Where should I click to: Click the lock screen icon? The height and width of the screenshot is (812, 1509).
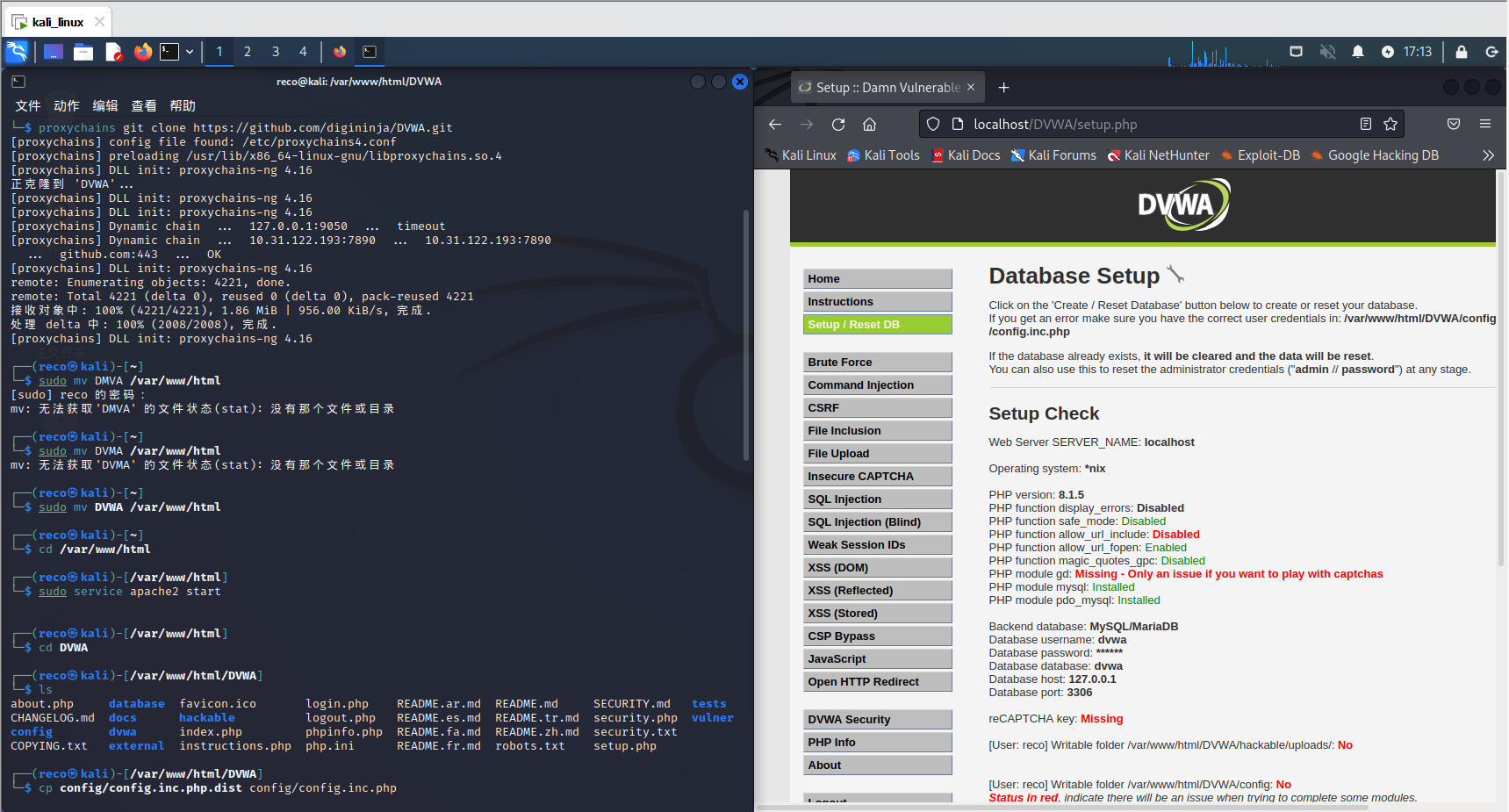pyautogui.click(x=1462, y=52)
